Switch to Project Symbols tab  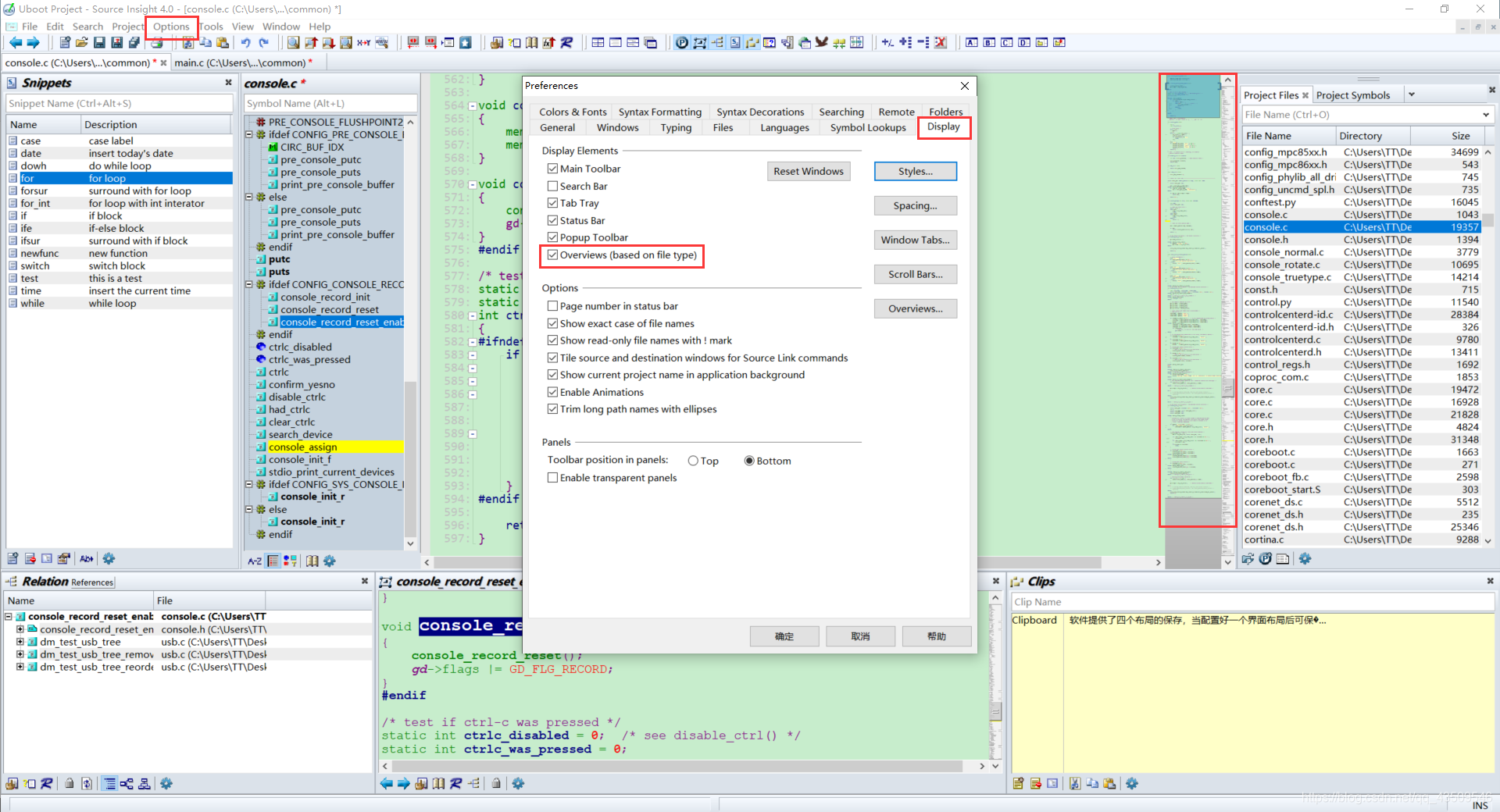click(1353, 95)
